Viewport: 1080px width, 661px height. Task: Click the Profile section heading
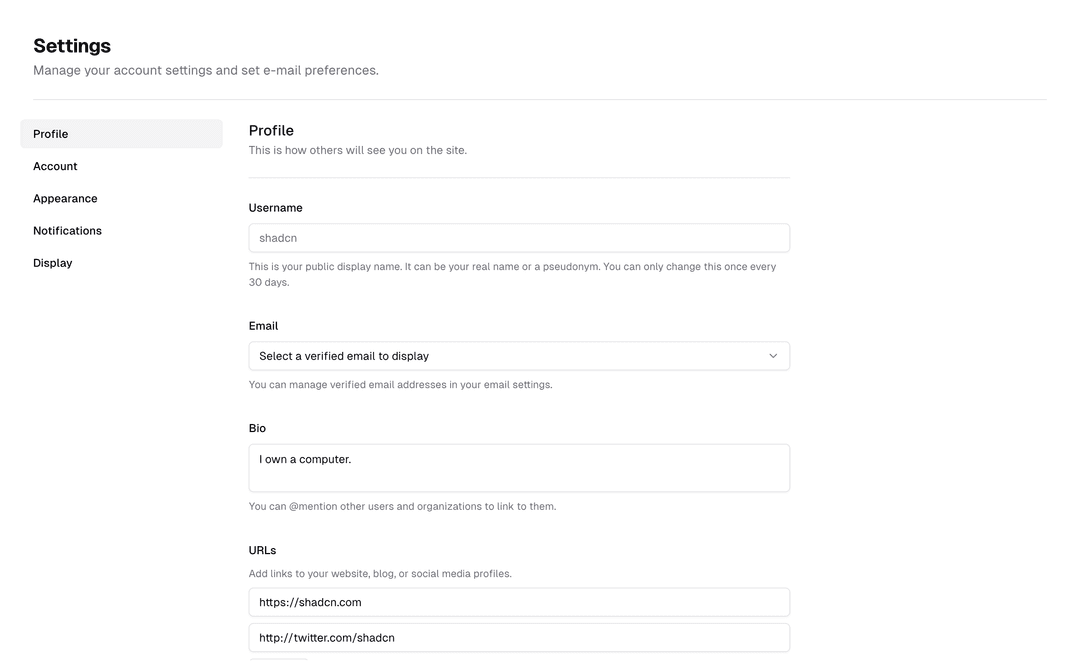(271, 130)
